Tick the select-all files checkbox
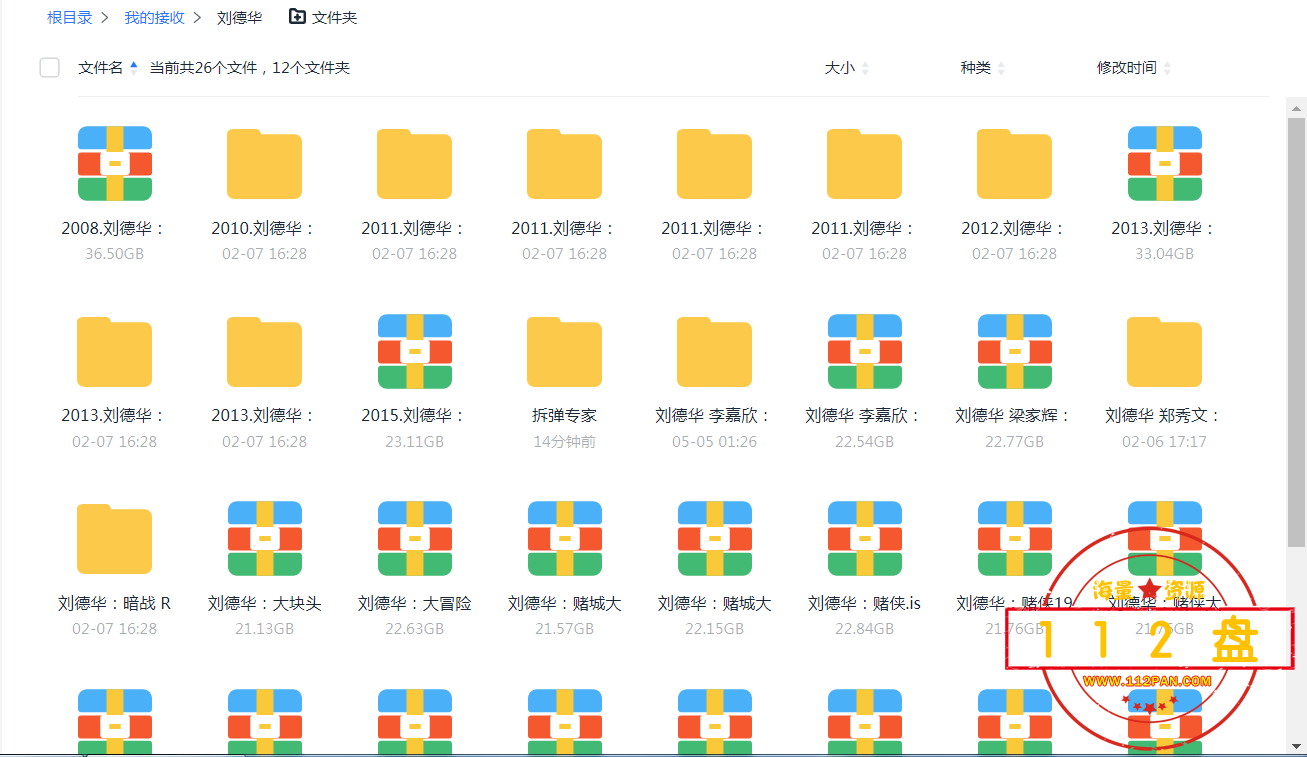Image resolution: width=1307 pixels, height=757 pixels. 49,67
